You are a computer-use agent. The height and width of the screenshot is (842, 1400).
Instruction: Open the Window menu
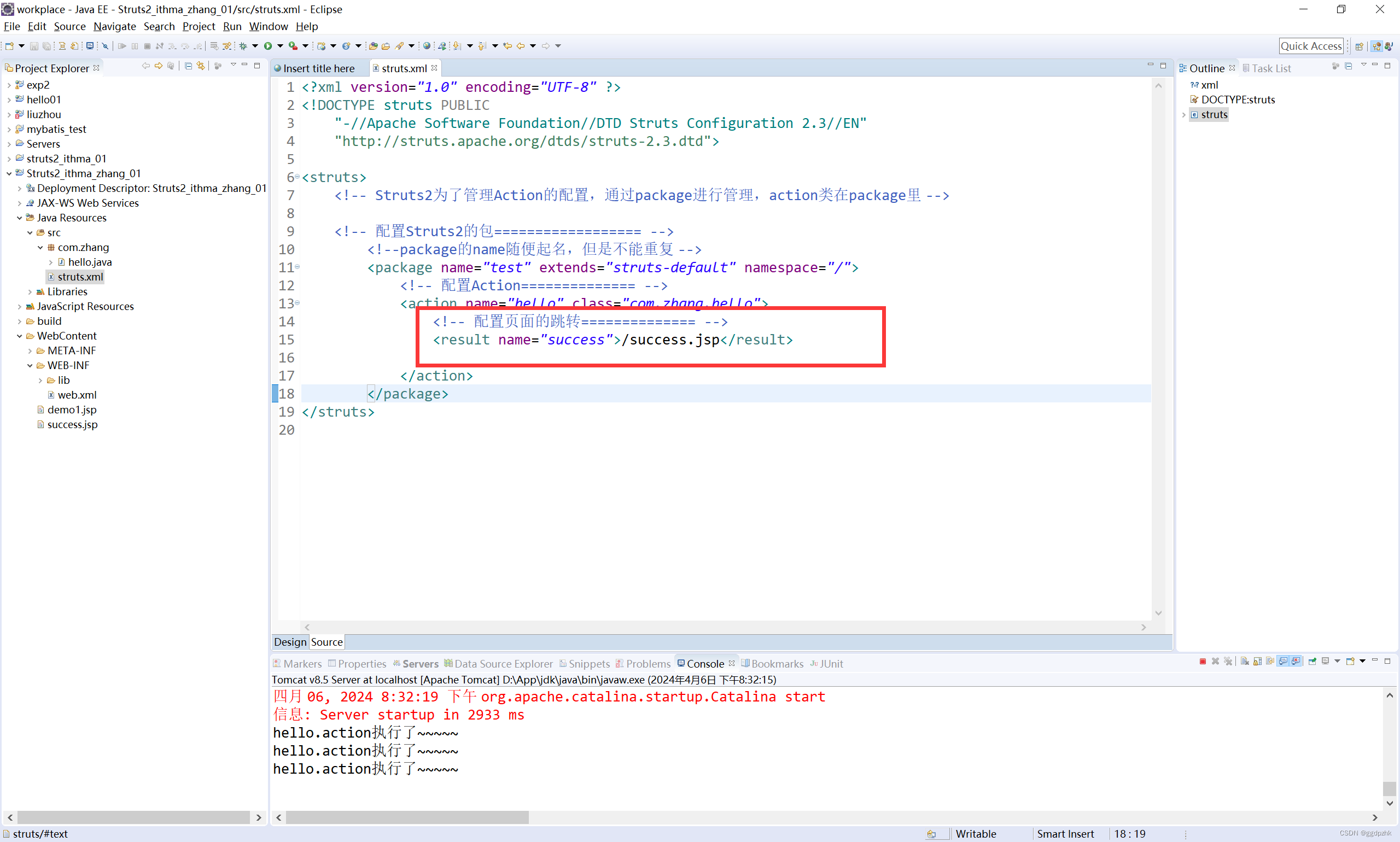coord(269,26)
